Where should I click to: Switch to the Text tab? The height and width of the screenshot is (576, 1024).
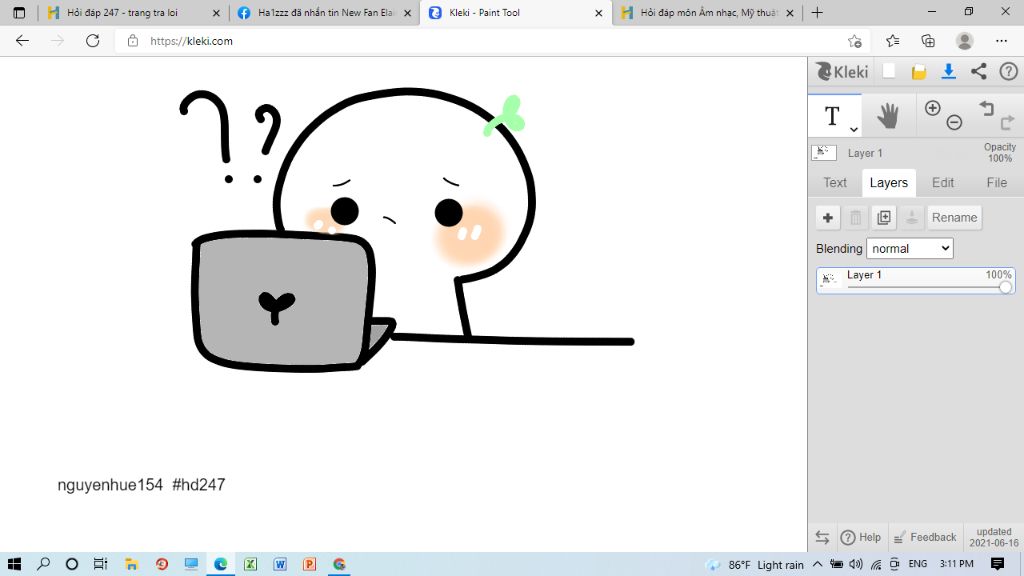coord(835,183)
